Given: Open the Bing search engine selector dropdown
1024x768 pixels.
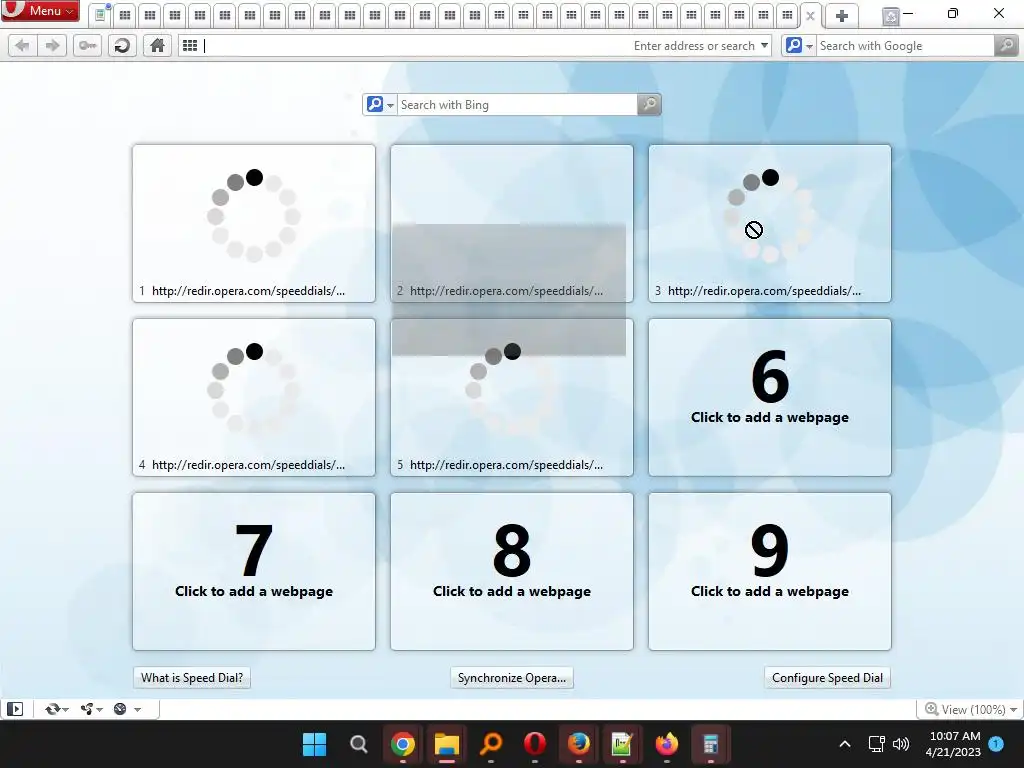Looking at the screenshot, I should tap(380, 104).
